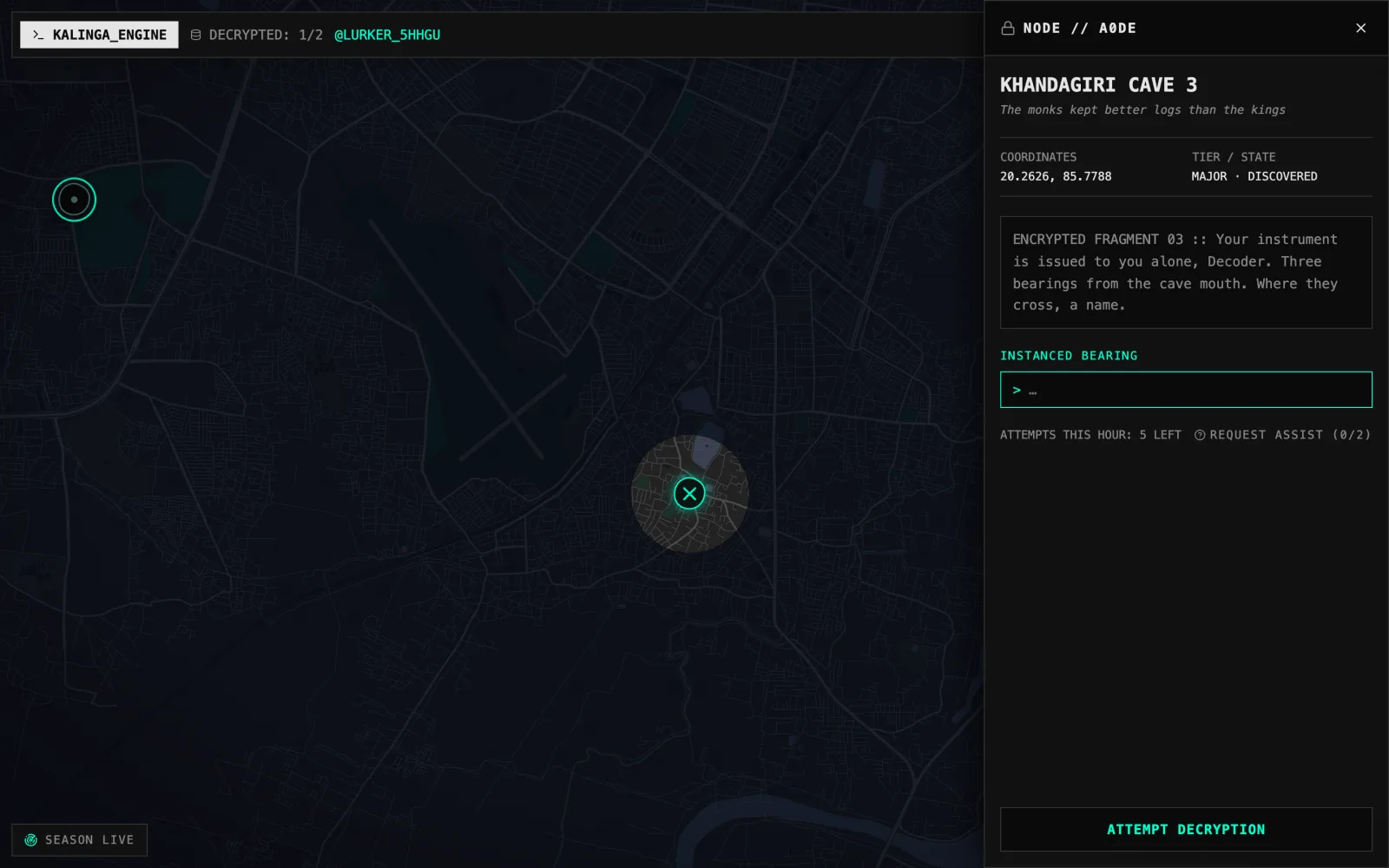Focus the Instanced Bearing input field
The image size is (1389, 868).
point(1186,390)
